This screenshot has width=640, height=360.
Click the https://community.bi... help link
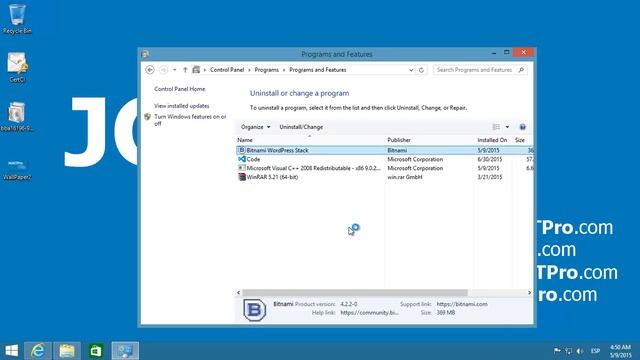point(369,313)
